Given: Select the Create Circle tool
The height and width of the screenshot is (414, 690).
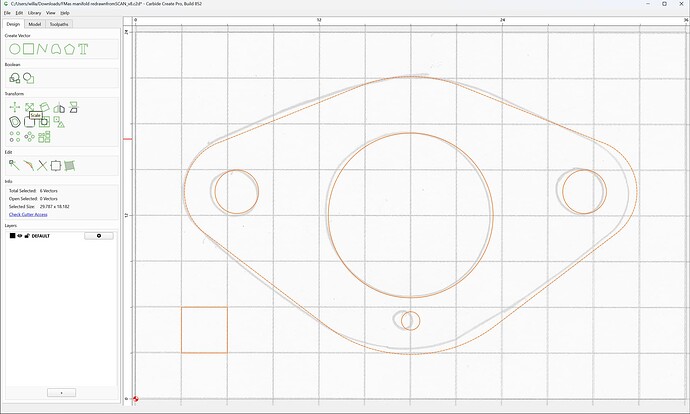Looking at the screenshot, I should [15, 49].
